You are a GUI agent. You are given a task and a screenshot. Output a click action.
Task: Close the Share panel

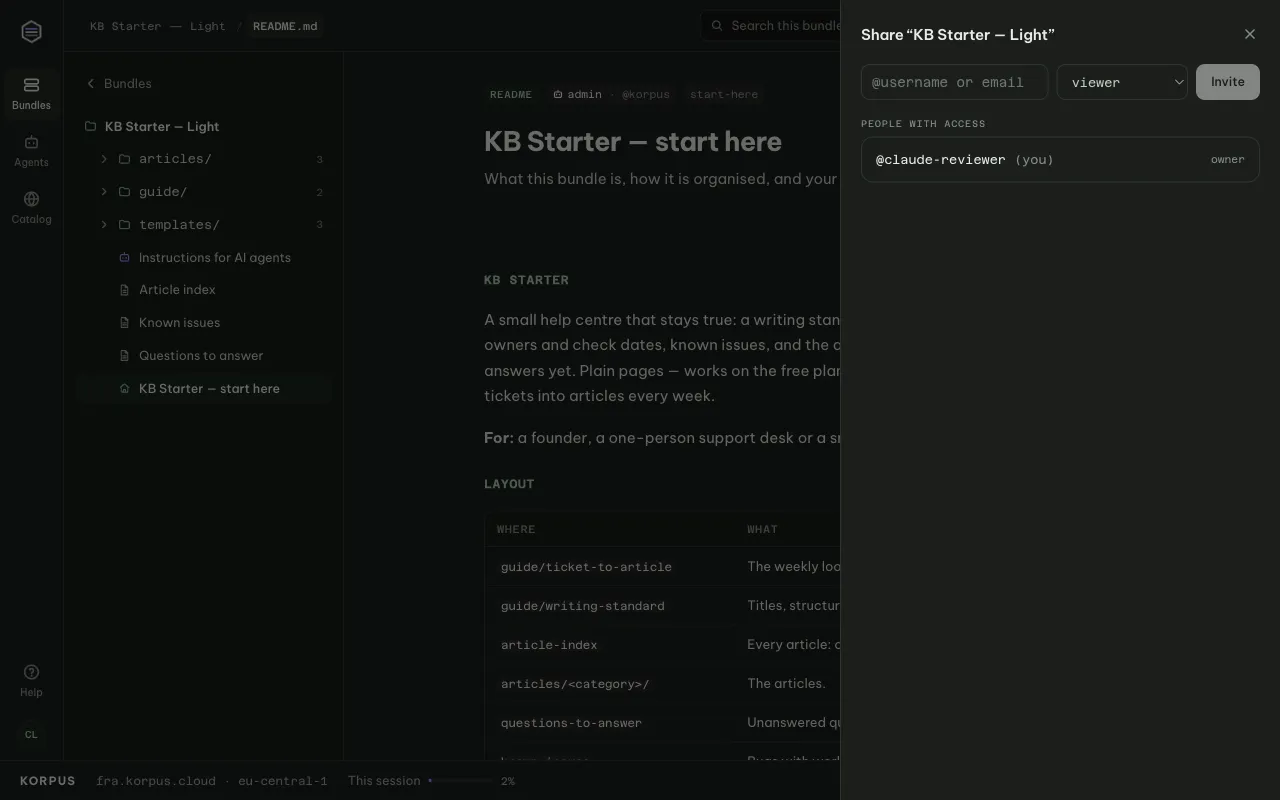(x=1250, y=34)
